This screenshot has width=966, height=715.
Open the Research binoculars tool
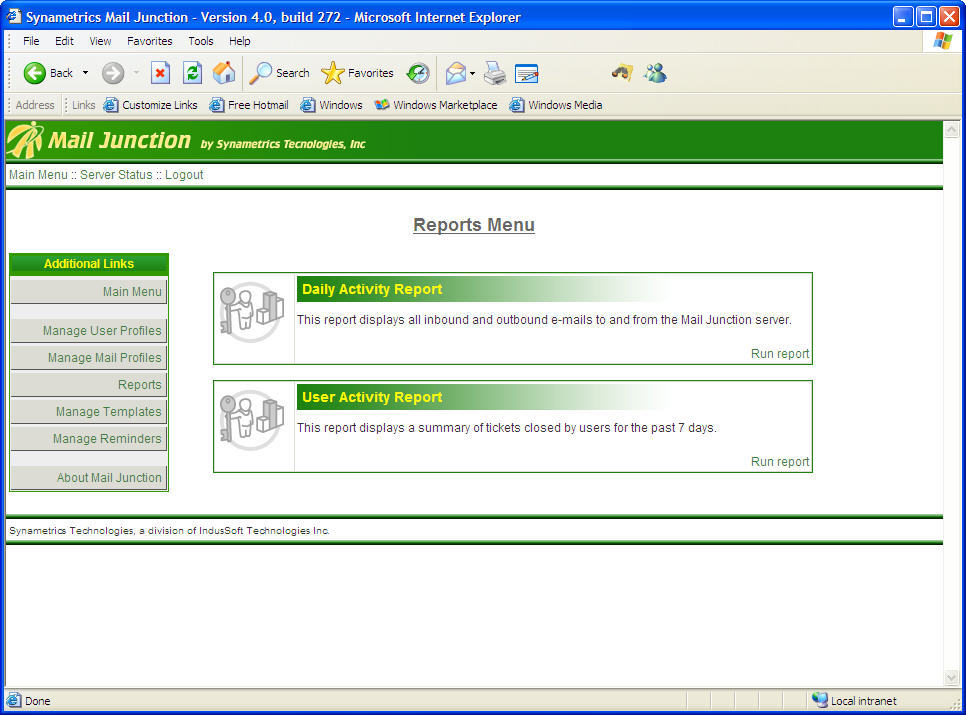pyautogui.click(x=621, y=72)
